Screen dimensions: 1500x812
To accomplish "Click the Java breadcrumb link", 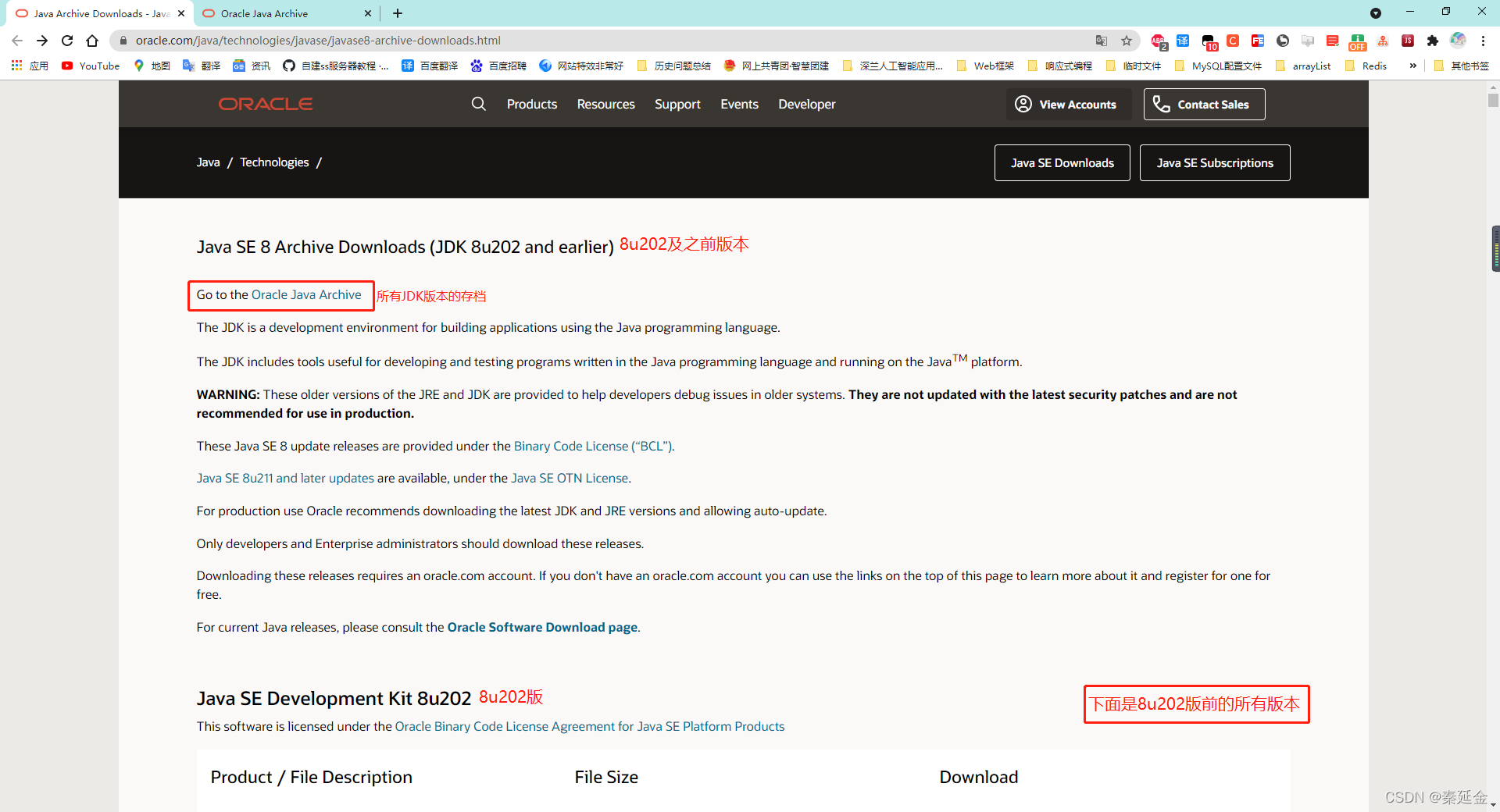I will pos(208,162).
